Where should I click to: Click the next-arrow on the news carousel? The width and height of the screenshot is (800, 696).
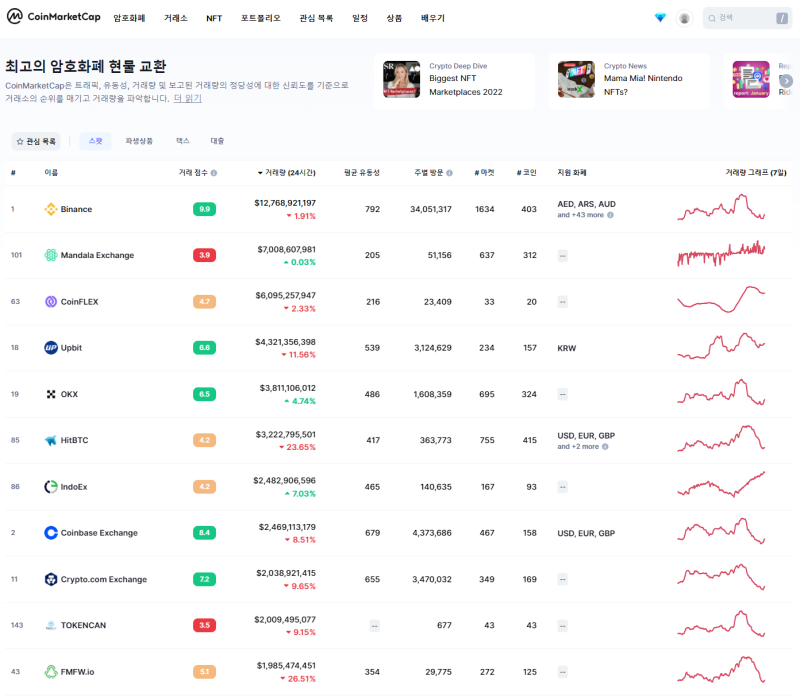pyautogui.click(x=786, y=81)
